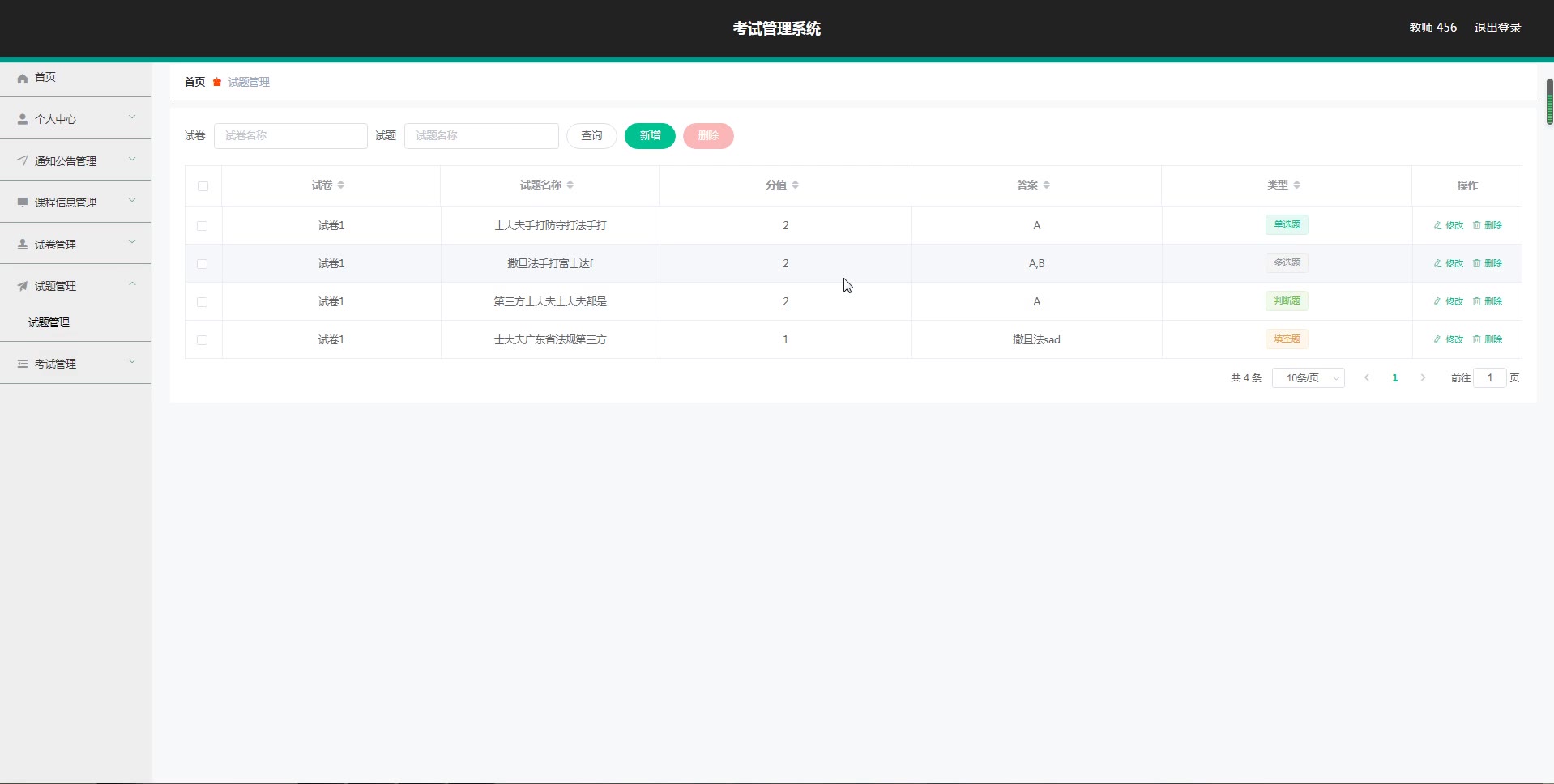Expand the 个人中心 menu chevron

pyautogui.click(x=132, y=117)
